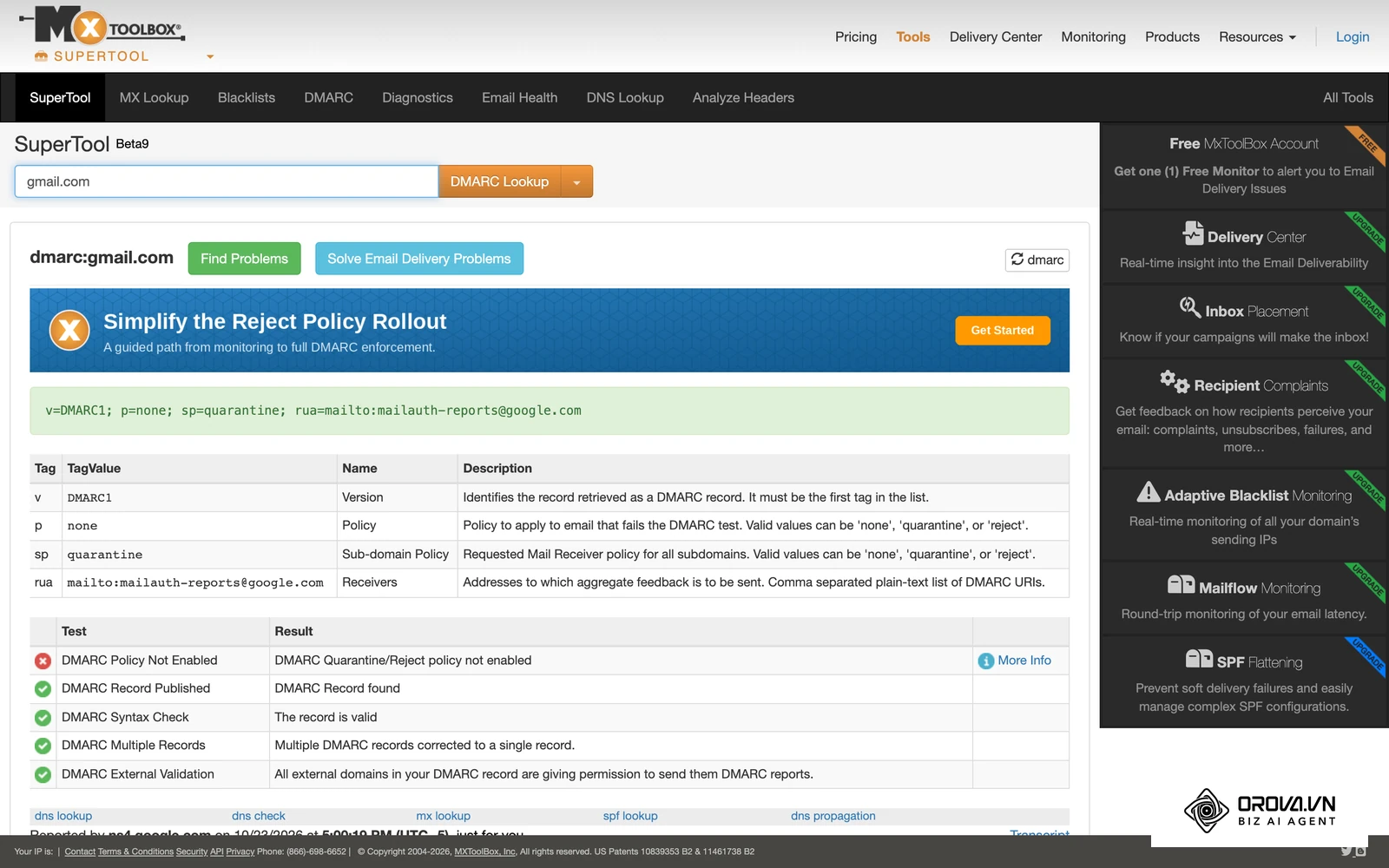Click the Adaptive Blacklist warning triangle icon

coord(1149,492)
